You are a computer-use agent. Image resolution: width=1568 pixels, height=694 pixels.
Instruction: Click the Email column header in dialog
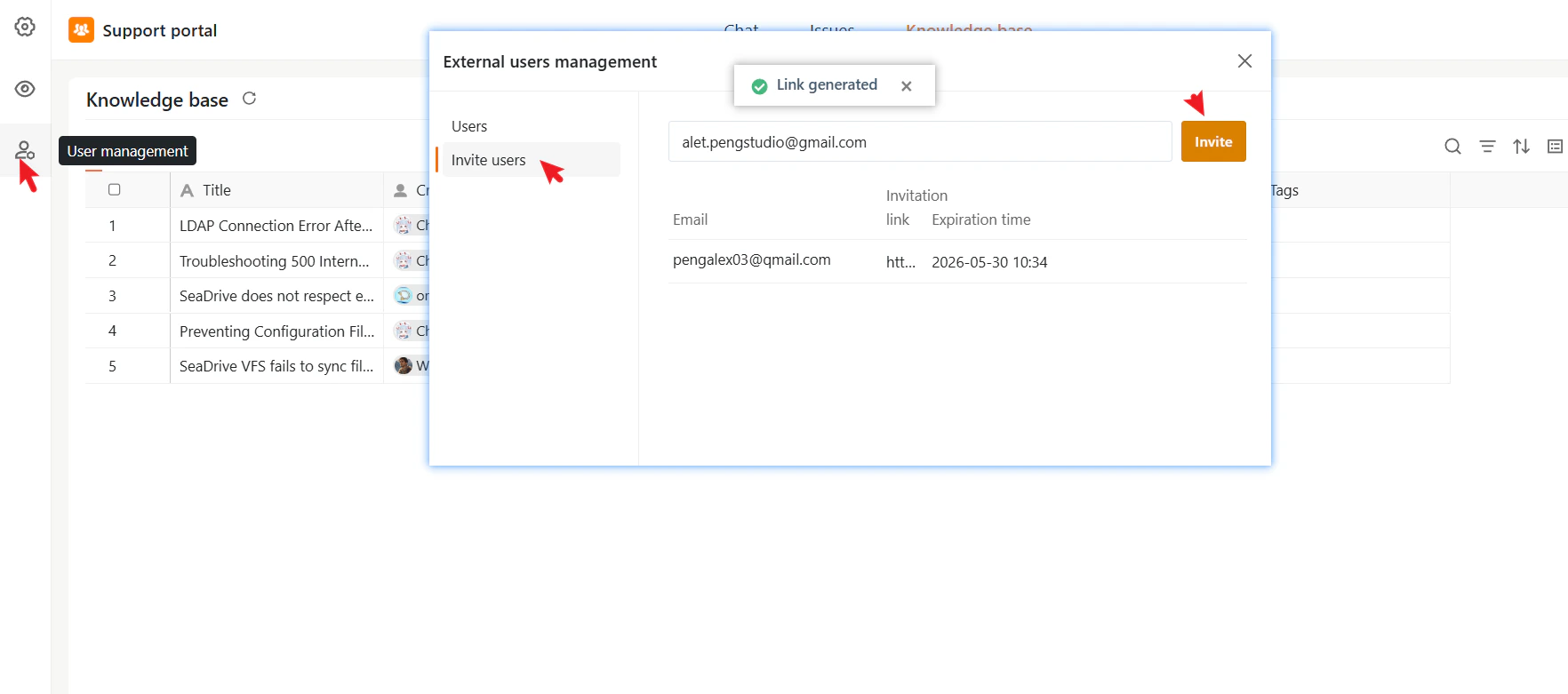point(691,219)
